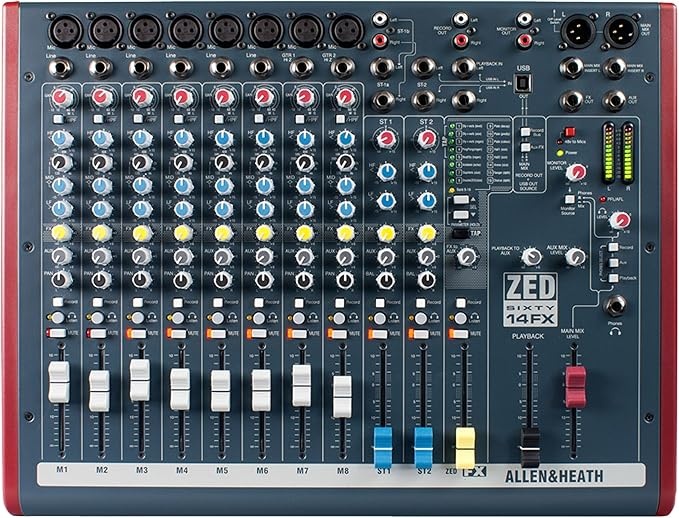Click the blue ST2 fader
Image resolution: width=679 pixels, height=518 pixels.
424,448
